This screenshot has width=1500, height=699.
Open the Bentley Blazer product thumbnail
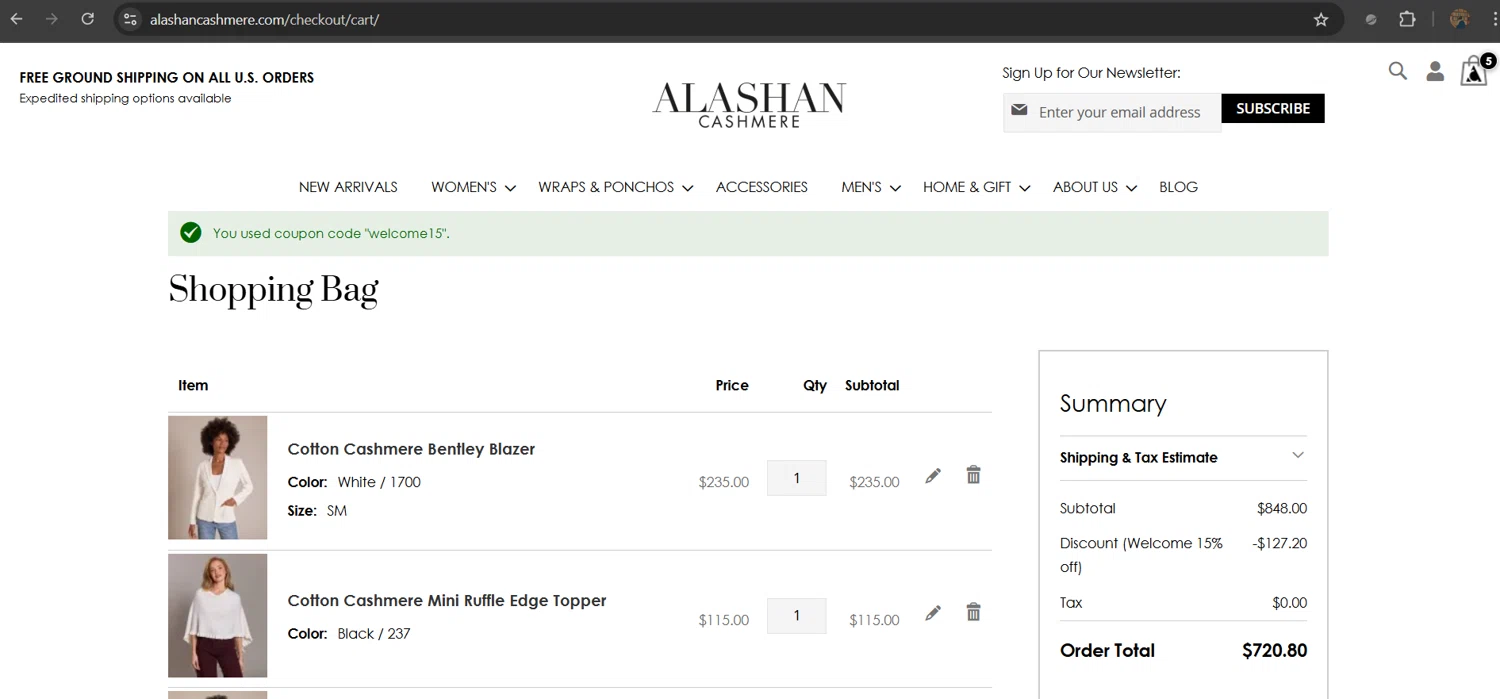pyautogui.click(x=218, y=477)
